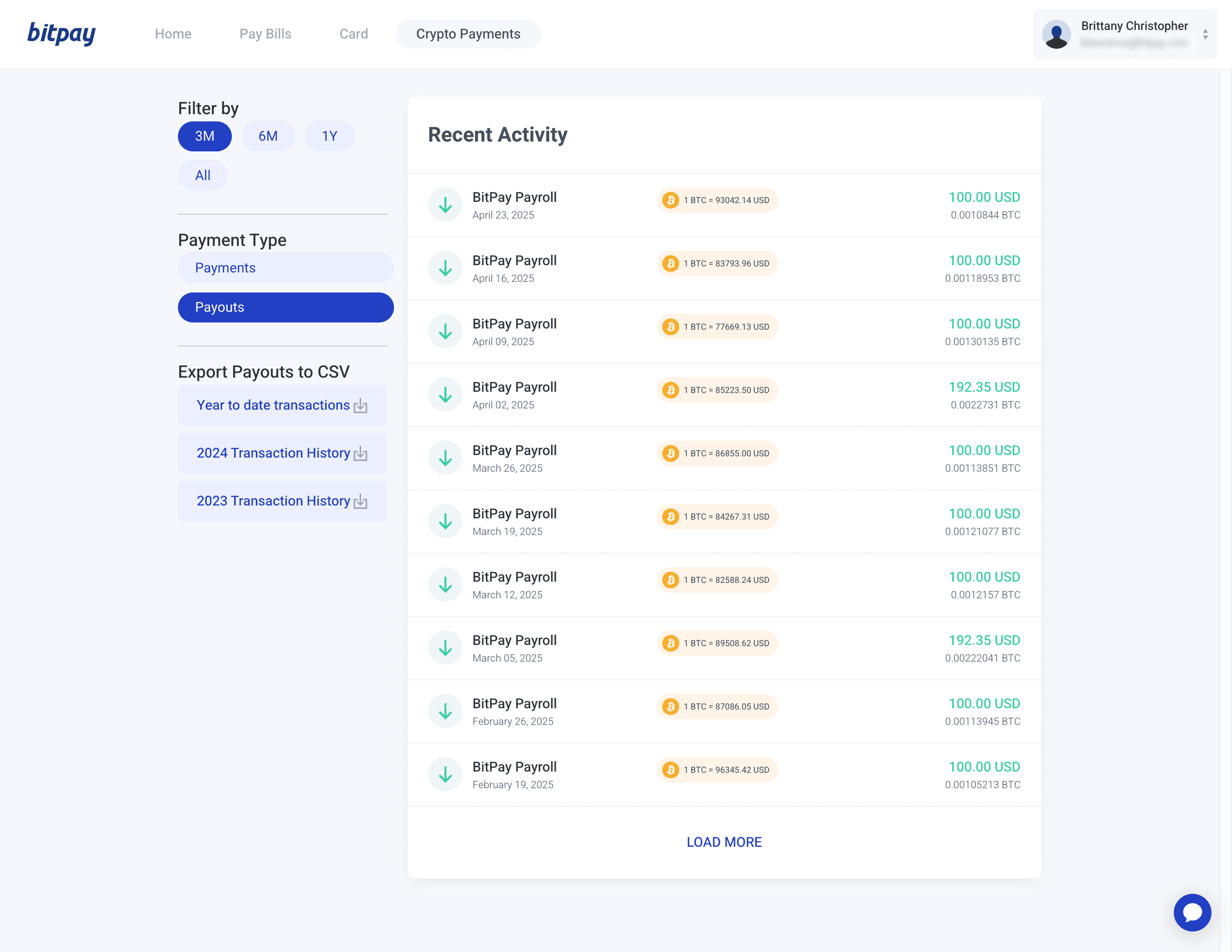
Task: Click the date February 19, 2025
Action: (513, 784)
